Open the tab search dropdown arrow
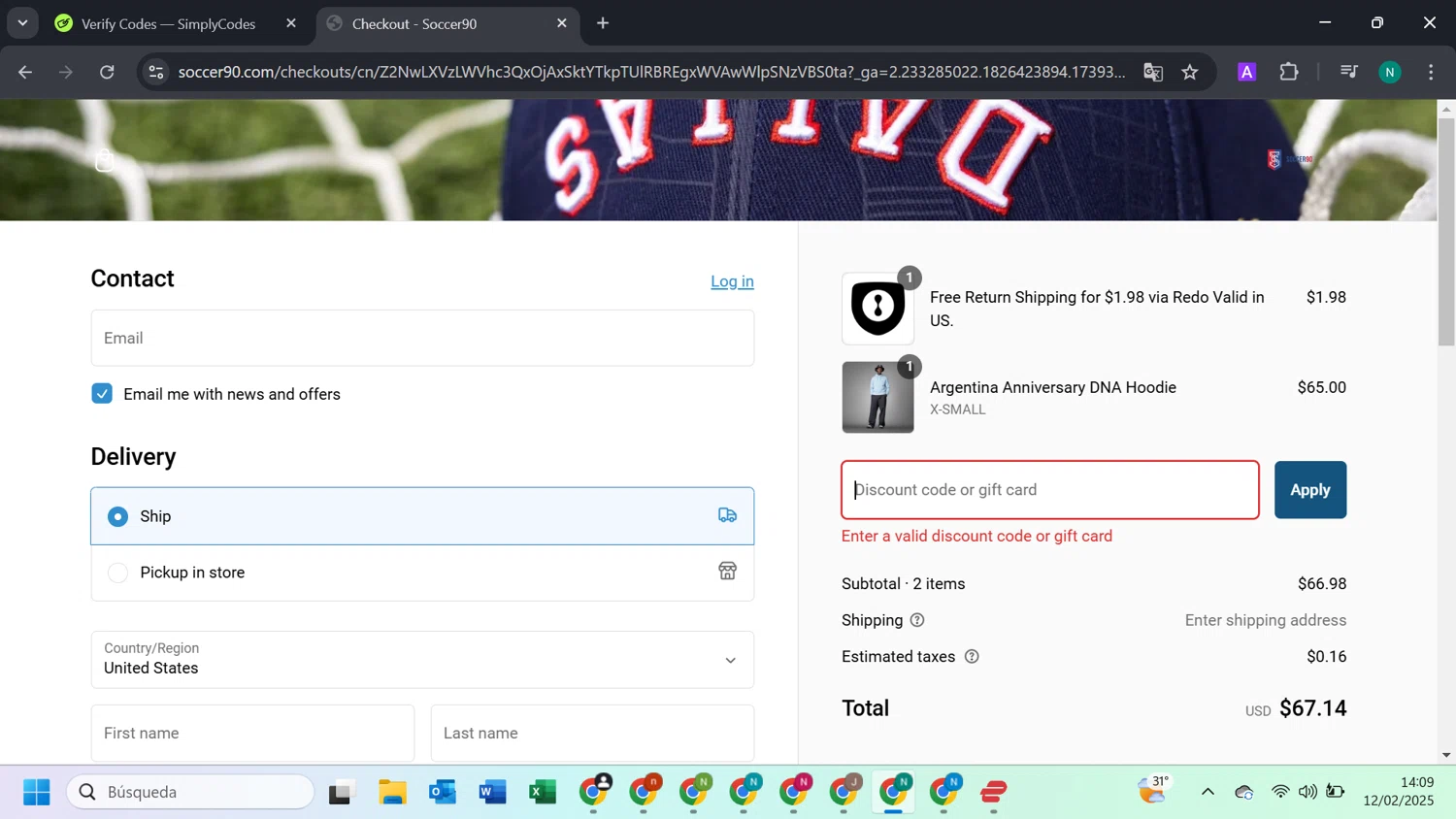Screen dimensions: 1456x819 [22, 23]
